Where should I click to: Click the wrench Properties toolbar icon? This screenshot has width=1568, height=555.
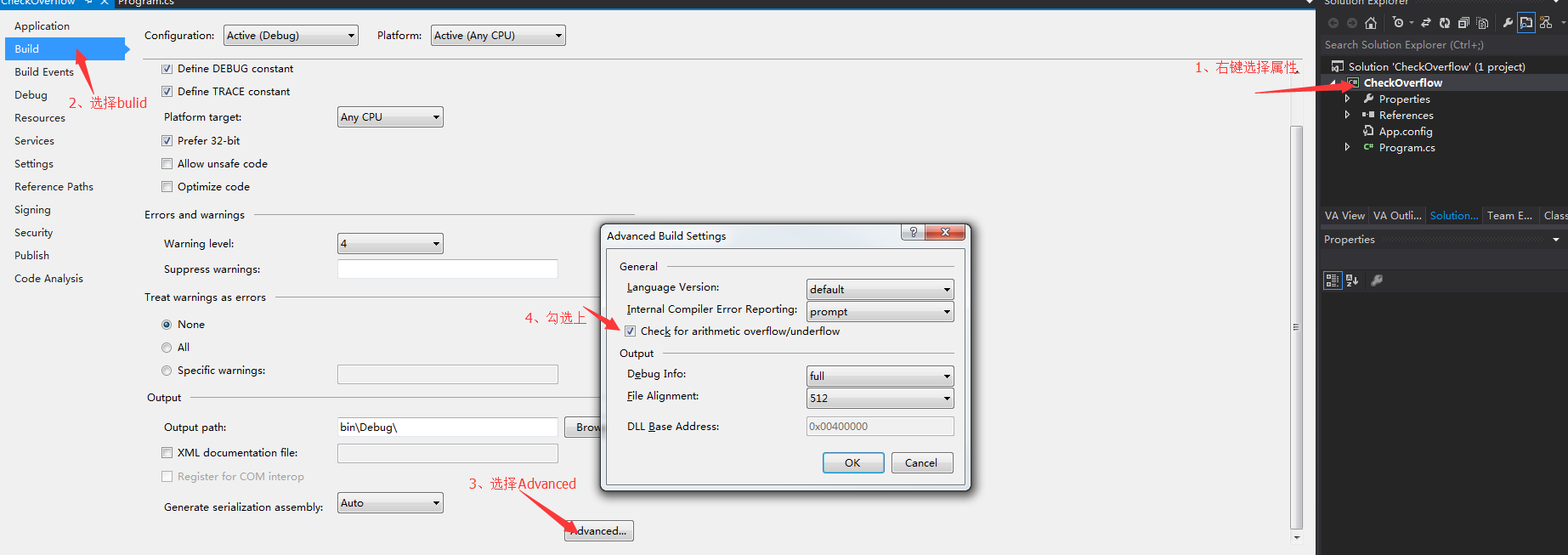pos(1508,23)
